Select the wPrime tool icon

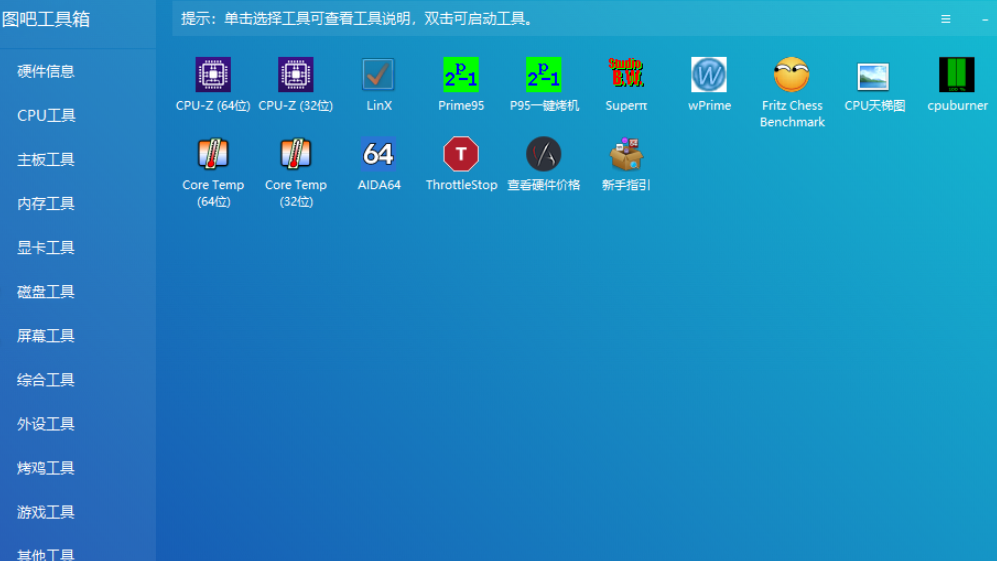(709, 74)
